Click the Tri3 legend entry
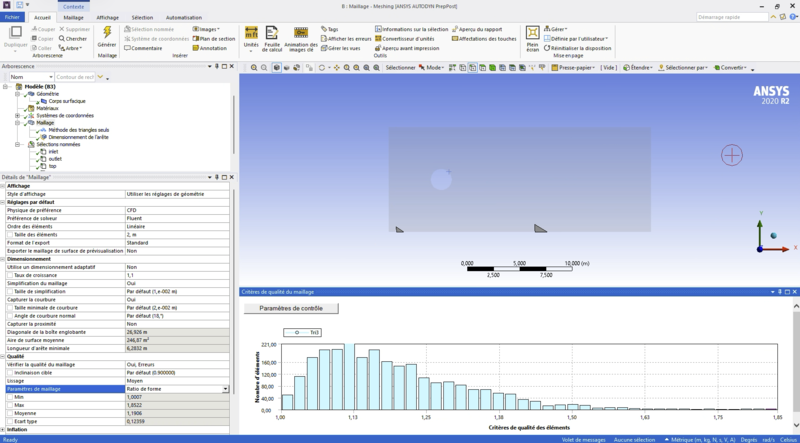 [x=303, y=332]
